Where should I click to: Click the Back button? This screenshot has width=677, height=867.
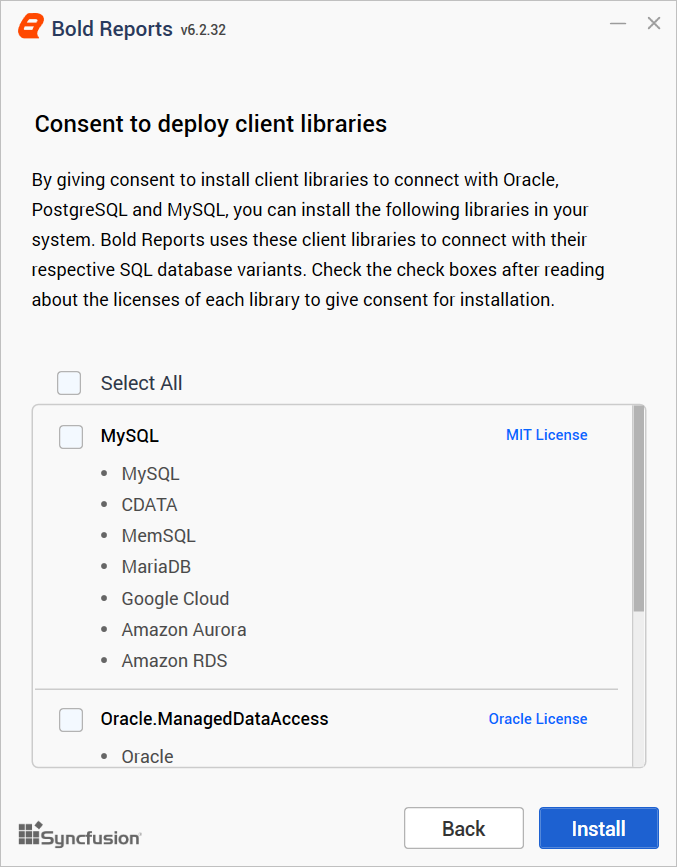coord(464,828)
